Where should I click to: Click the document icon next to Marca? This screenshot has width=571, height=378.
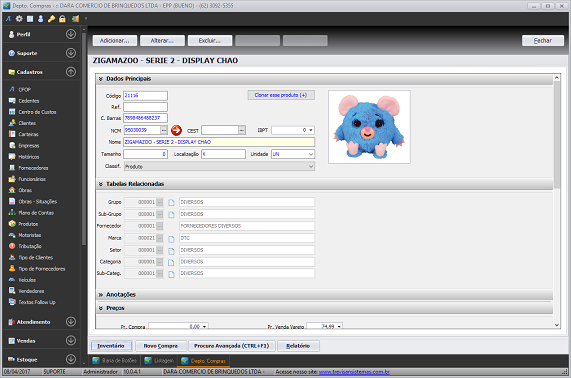tap(171, 239)
